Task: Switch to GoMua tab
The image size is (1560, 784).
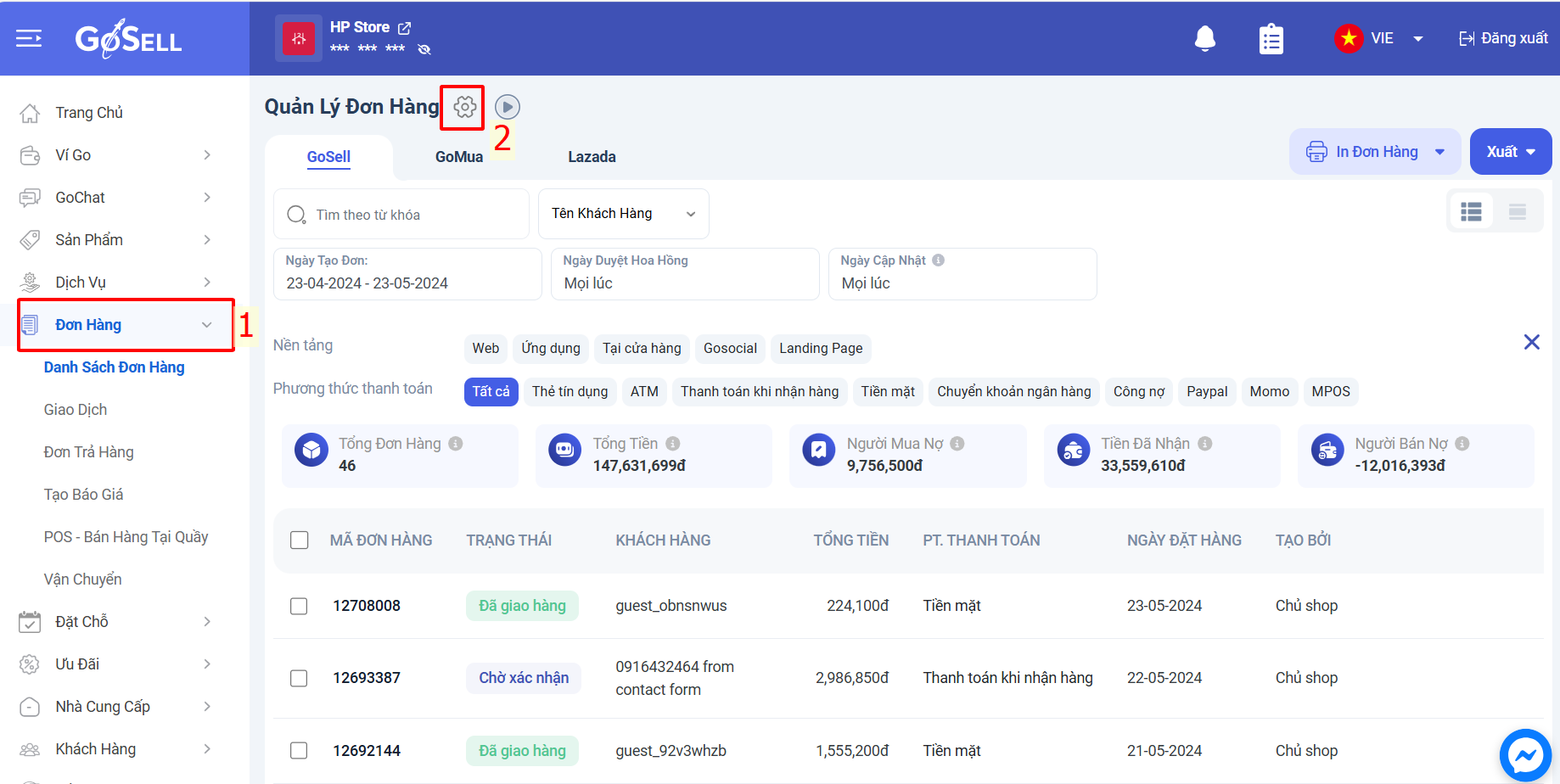Action: coord(459,157)
